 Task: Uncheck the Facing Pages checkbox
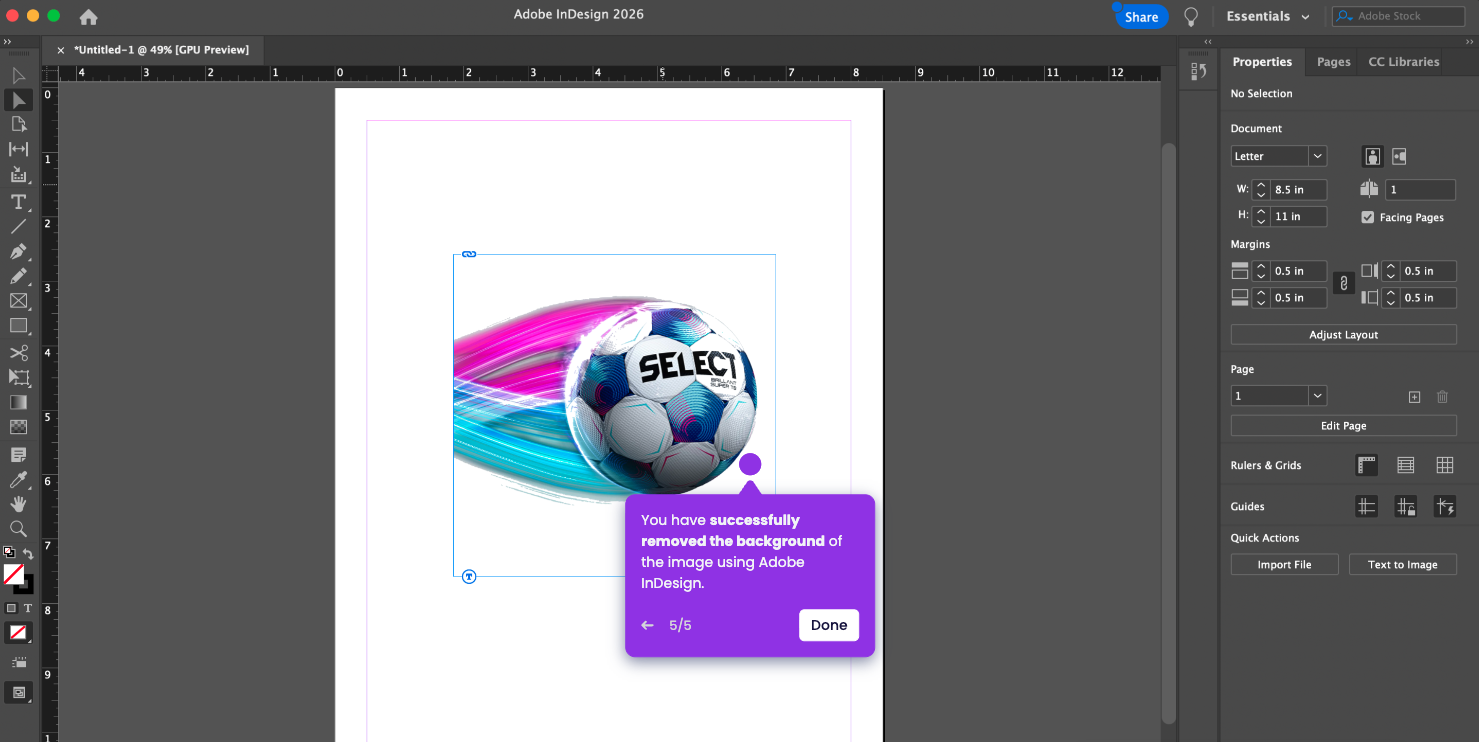pos(1368,217)
